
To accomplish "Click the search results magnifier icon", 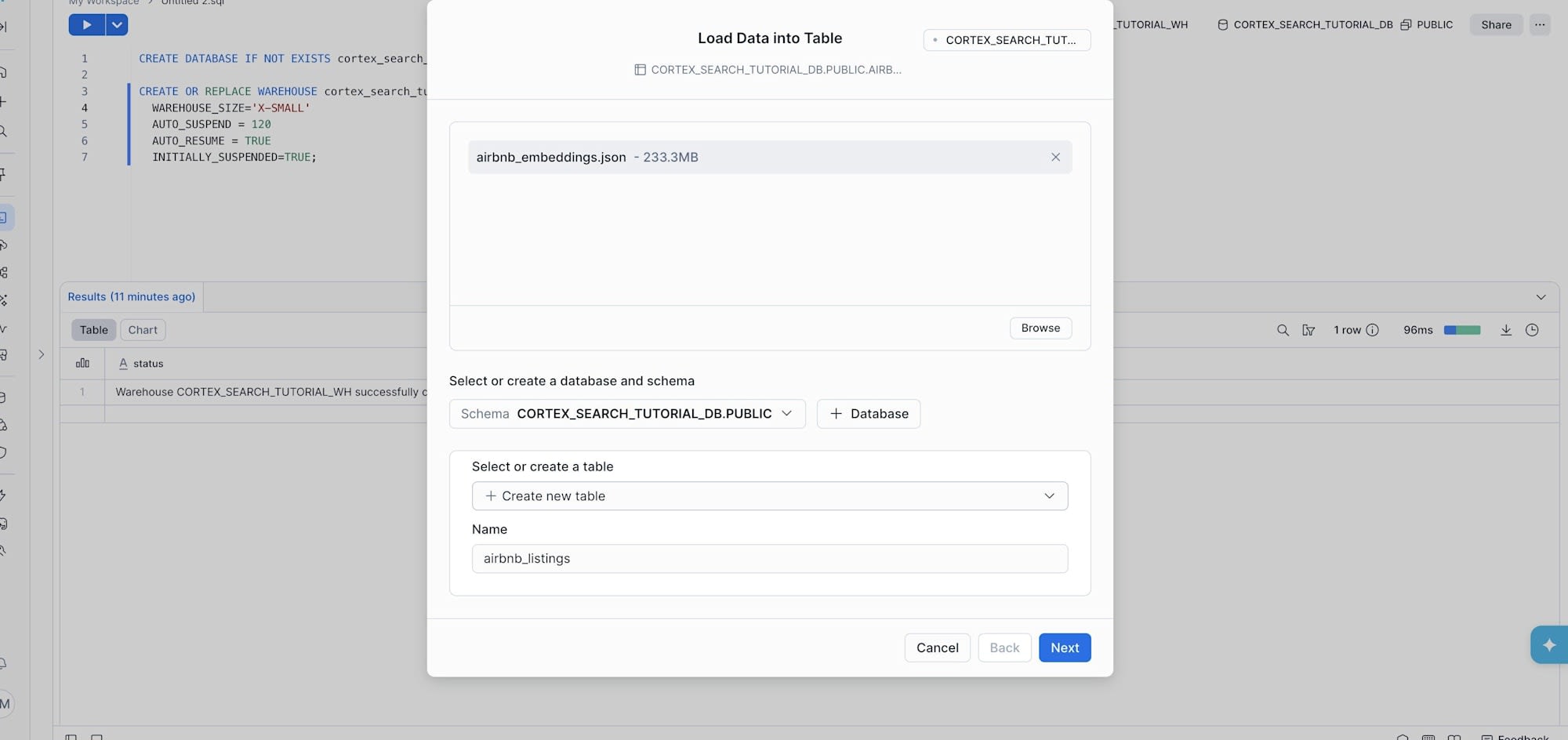I will pos(1283,330).
